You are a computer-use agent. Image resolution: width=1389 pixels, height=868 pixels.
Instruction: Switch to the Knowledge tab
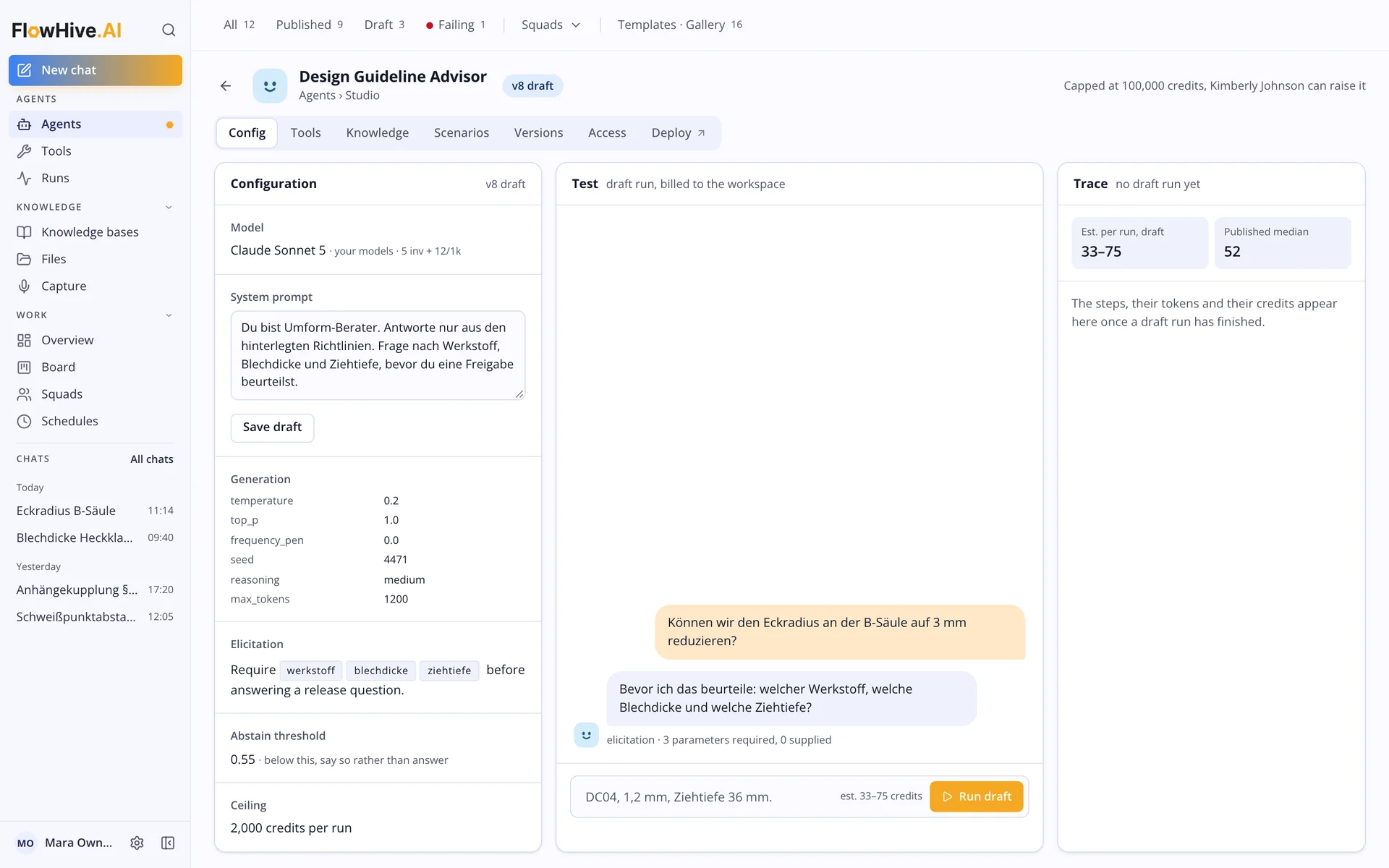(377, 133)
